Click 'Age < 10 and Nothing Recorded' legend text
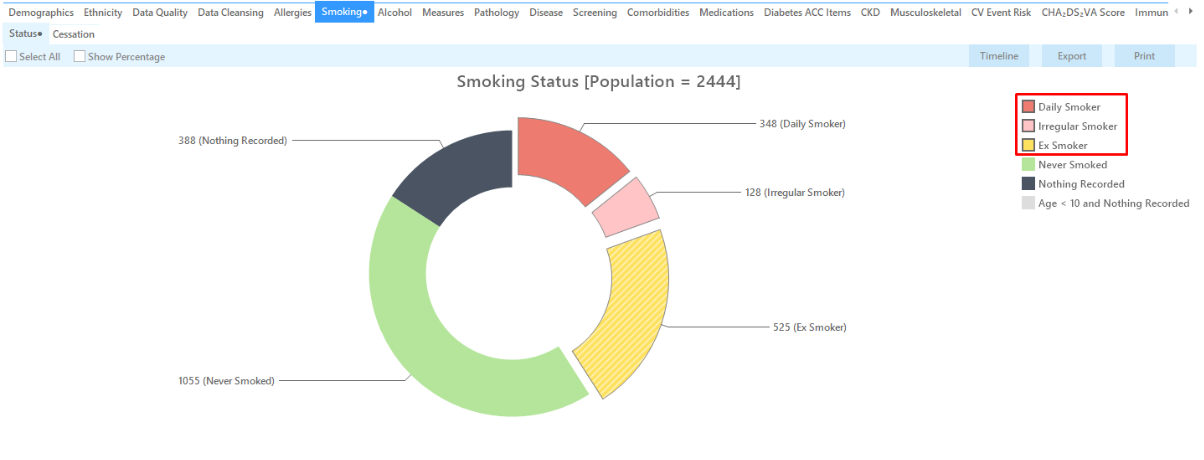The width and height of the screenshot is (1204, 460). pyautogui.click(x=1114, y=203)
